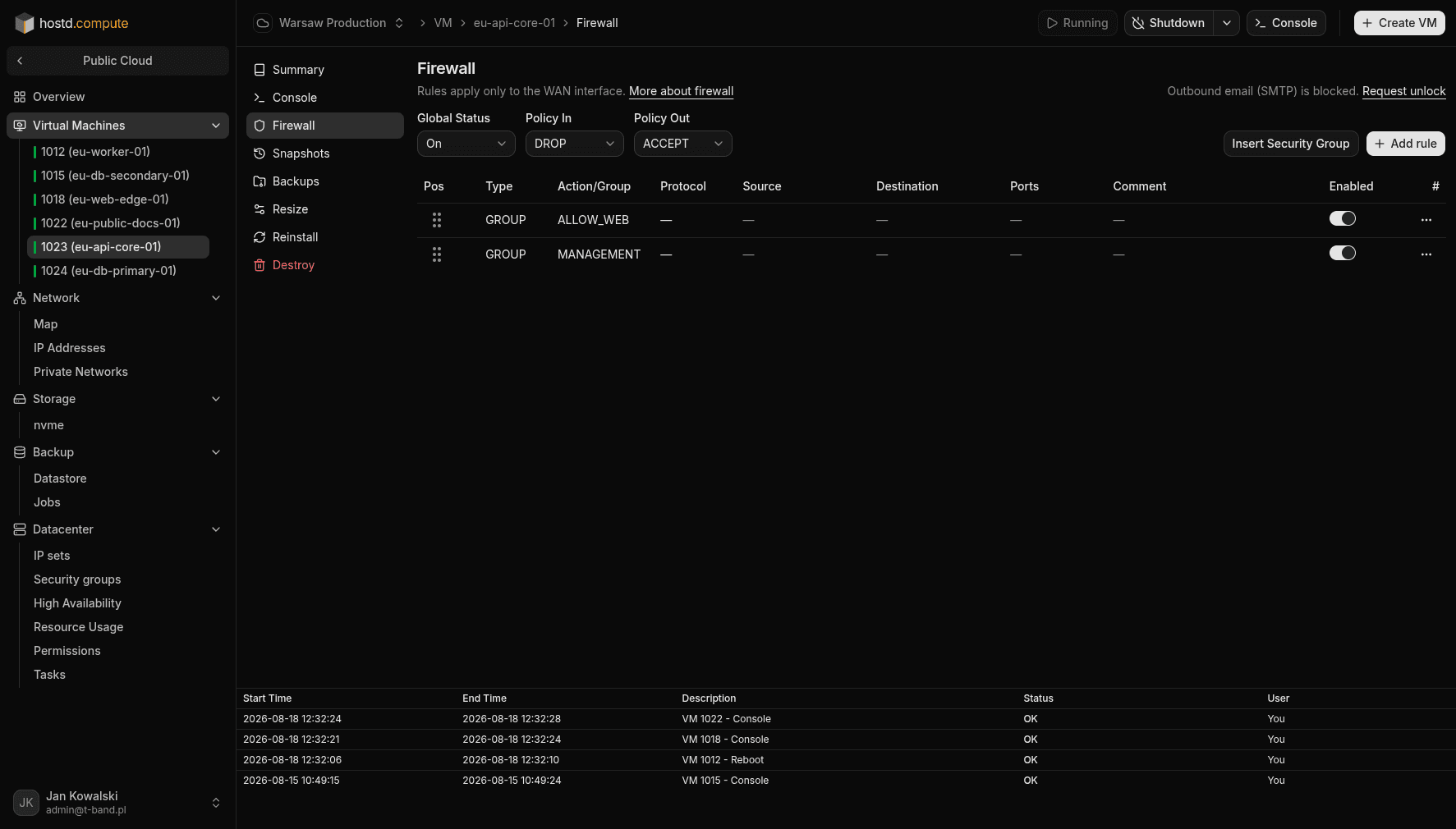The height and width of the screenshot is (829, 1456).
Task: Select VM 1024 (eu-db-primary-01)
Action: (x=119, y=271)
